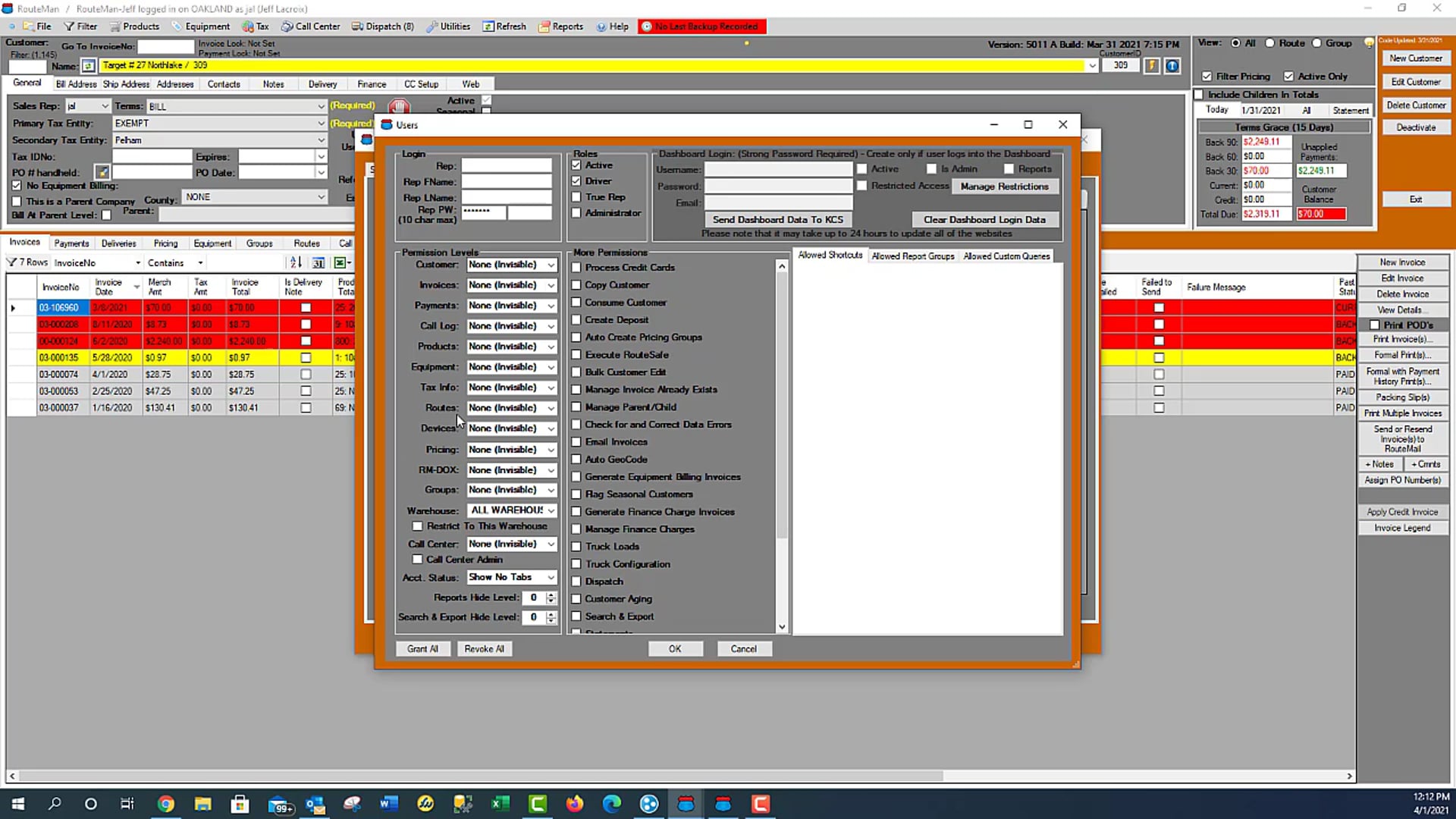Click Manage Restrictions button
The image size is (1456, 819).
point(1004,187)
